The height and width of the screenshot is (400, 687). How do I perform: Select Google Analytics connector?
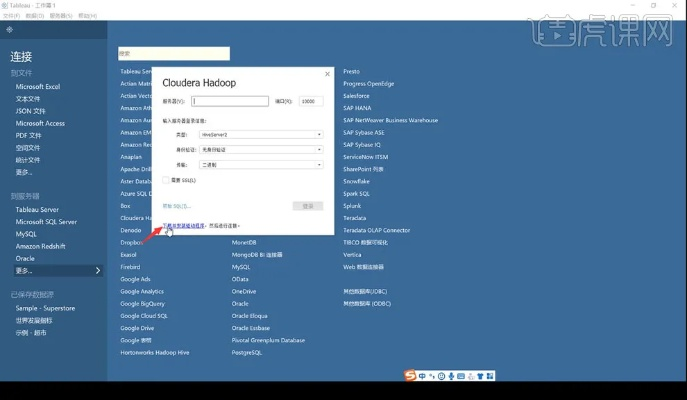[142, 291]
